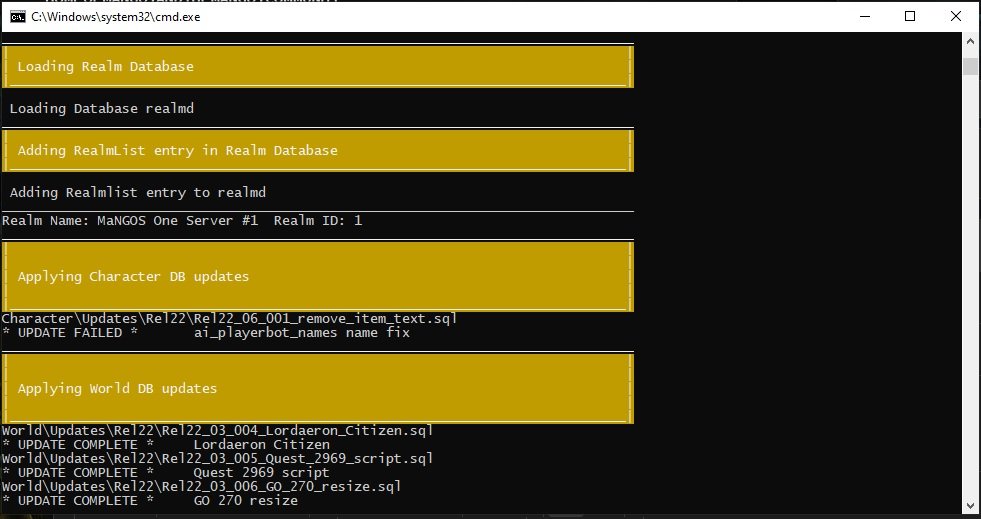Click the 'UPDATE COMPLETE * Quest 2969 script' line
Image resolution: width=981 pixels, height=519 pixels.
166,473
